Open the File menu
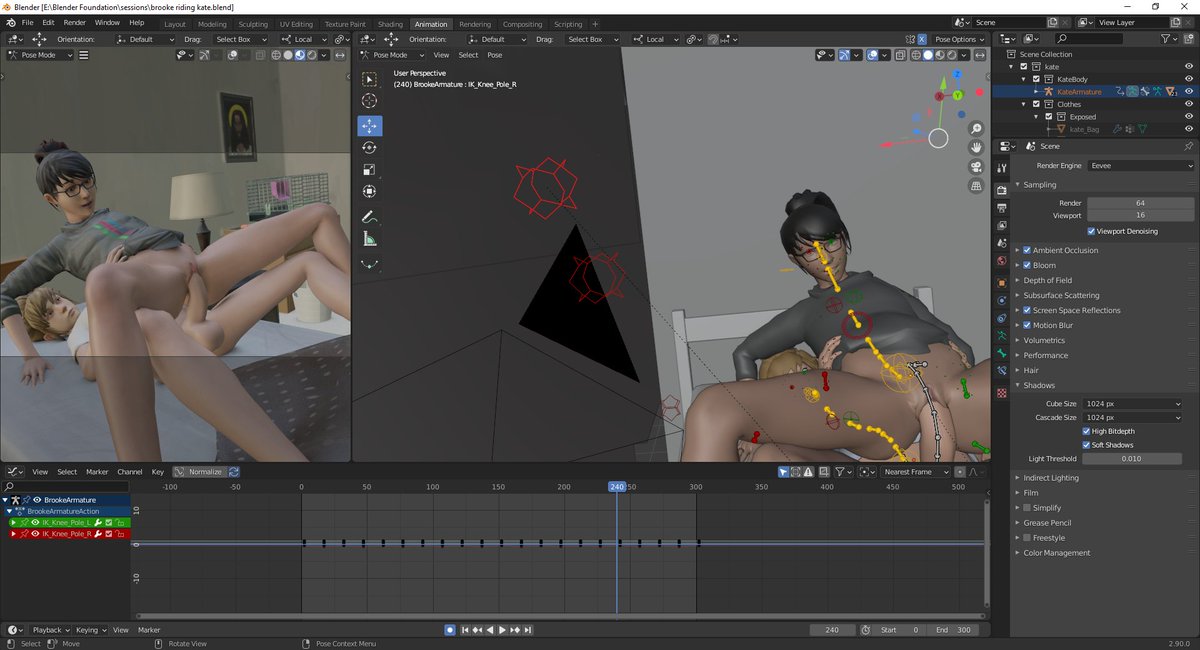This screenshot has width=1200, height=650. point(26,22)
